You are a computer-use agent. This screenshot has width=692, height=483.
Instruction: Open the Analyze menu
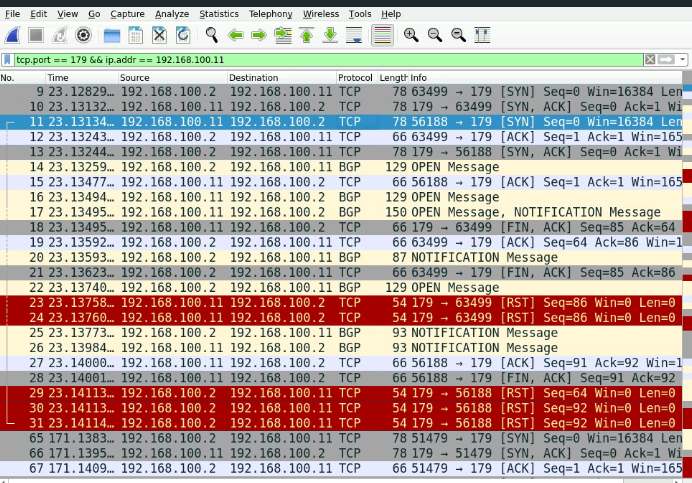click(172, 14)
